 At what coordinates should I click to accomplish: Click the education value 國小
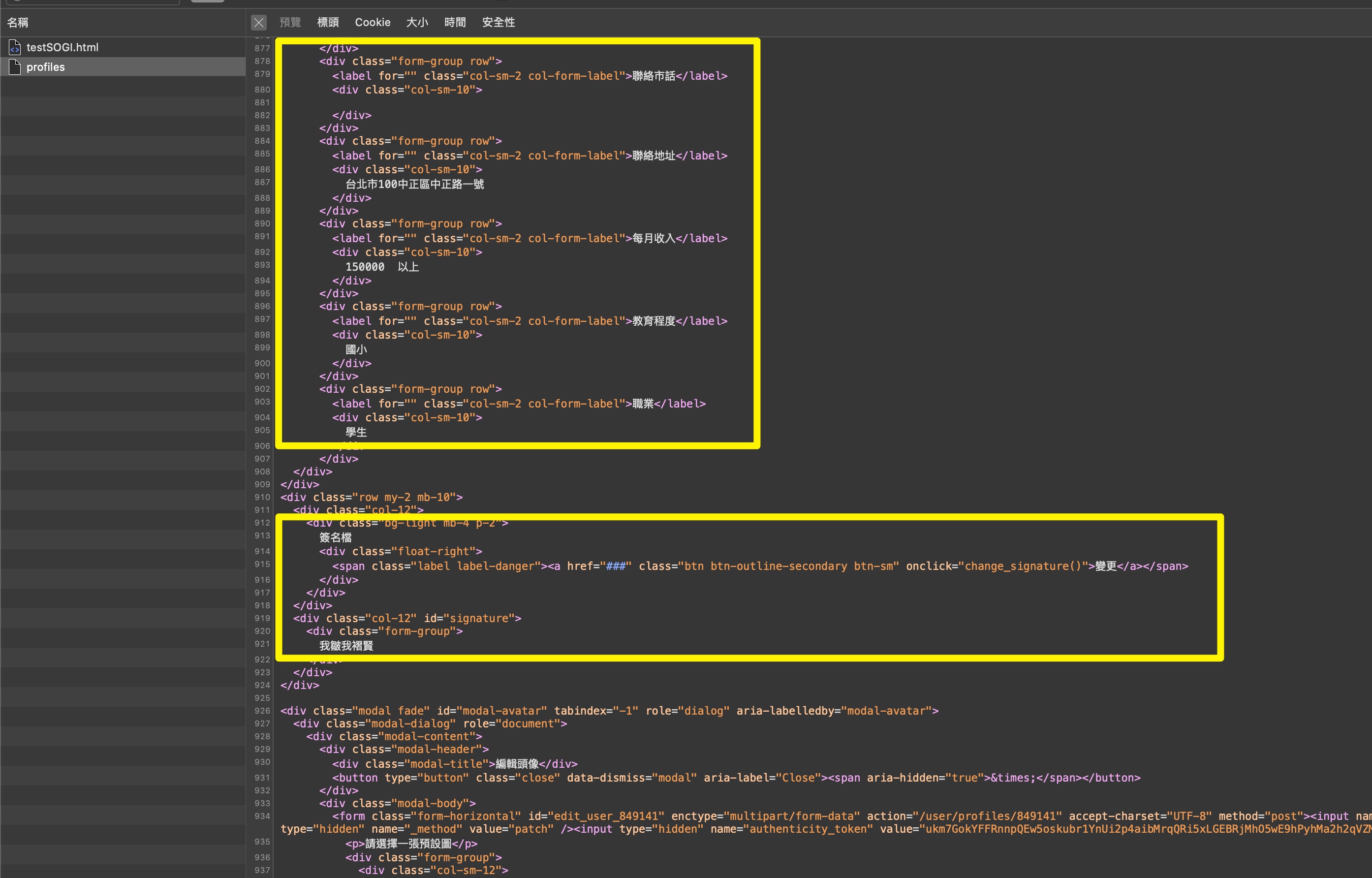tap(356, 349)
